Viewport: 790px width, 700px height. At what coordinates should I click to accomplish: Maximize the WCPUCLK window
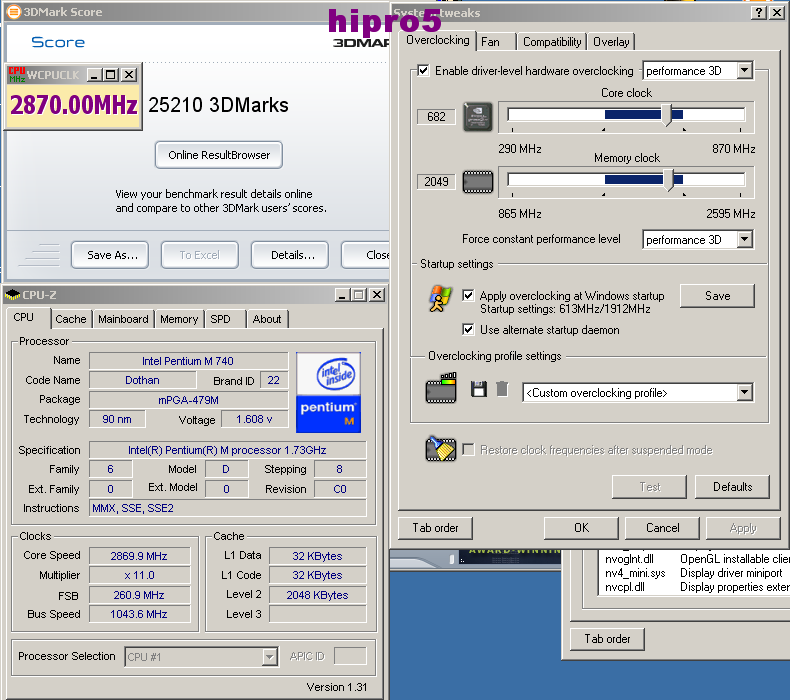pyautogui.click(x=111, y=75)
